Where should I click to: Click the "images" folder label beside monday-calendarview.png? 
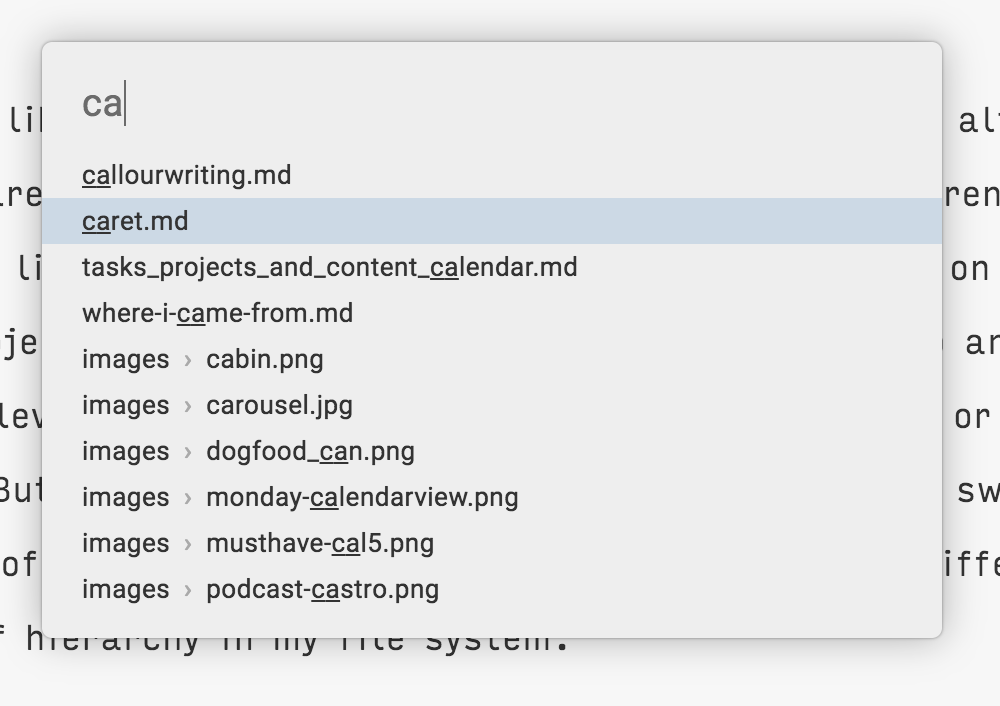point(125,497)
